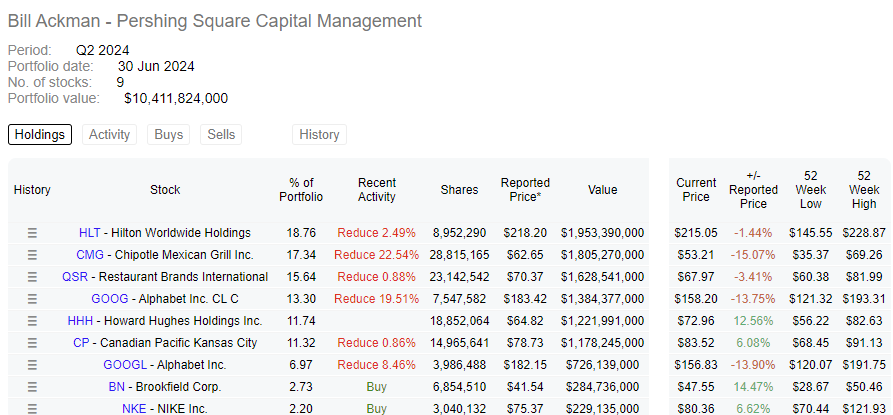This screenshot has height=415, width=893.
Task: Switch to the Sells tab
Action: (x=221, y=135)
